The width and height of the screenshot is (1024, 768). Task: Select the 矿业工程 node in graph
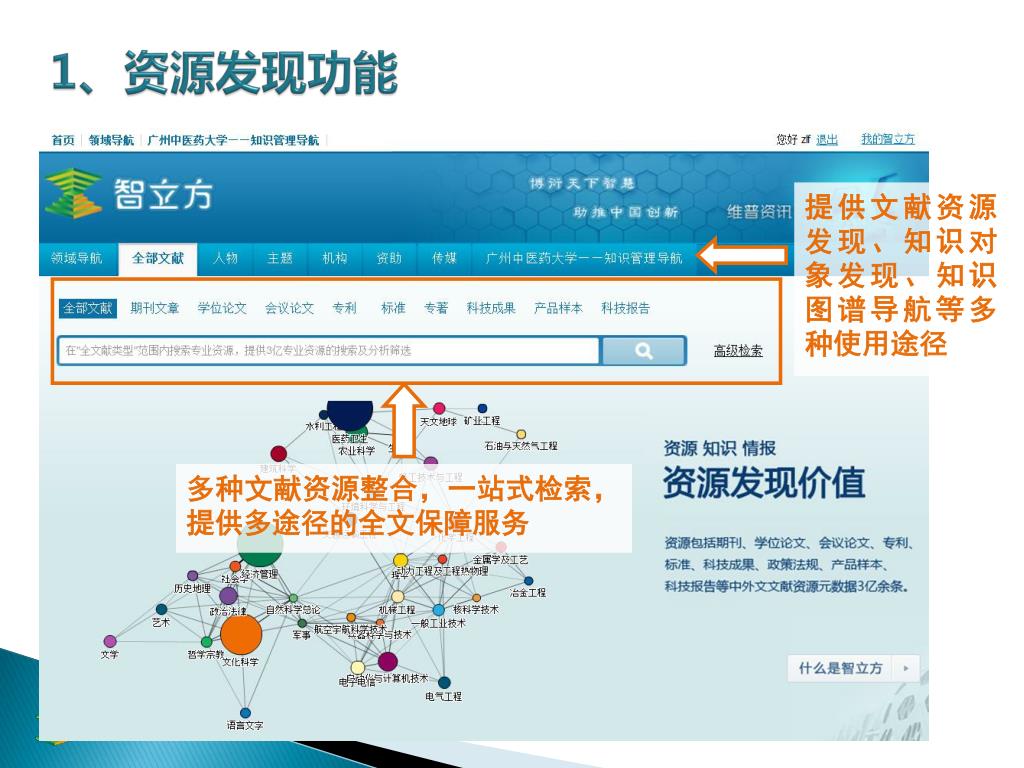pyautogui.click(x=482, y=409)
